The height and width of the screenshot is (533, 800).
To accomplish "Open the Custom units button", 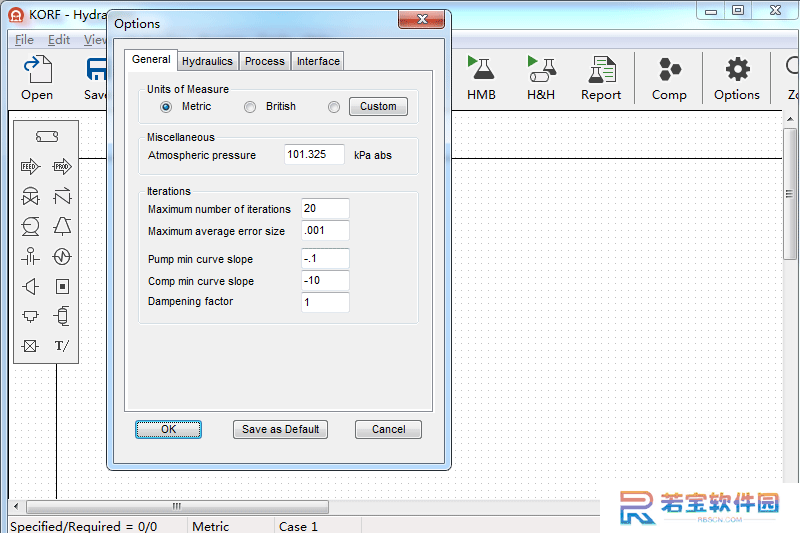I will 378,107.
